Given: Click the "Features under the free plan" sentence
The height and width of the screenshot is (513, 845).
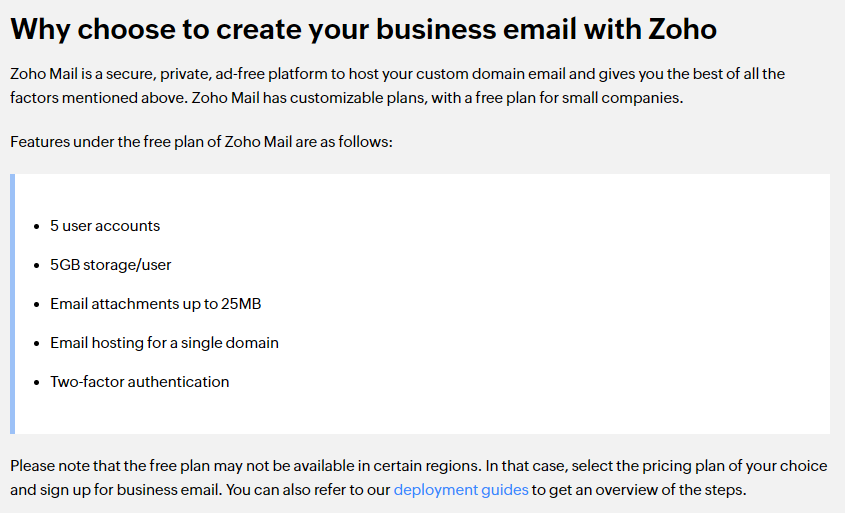Looking at the screenshot, I should pos(201,142).
